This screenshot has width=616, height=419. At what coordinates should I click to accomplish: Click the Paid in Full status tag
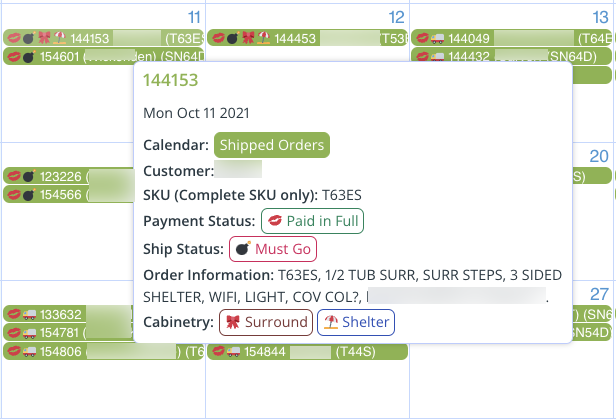pyautogui.click(x=312, y=221)
